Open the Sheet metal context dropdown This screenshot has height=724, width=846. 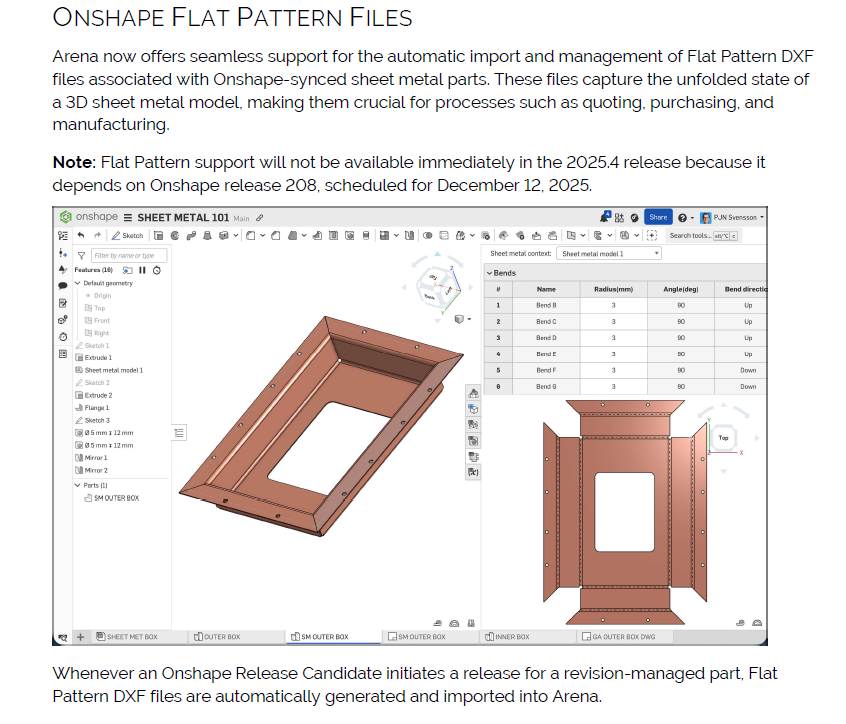click(609, 254)
